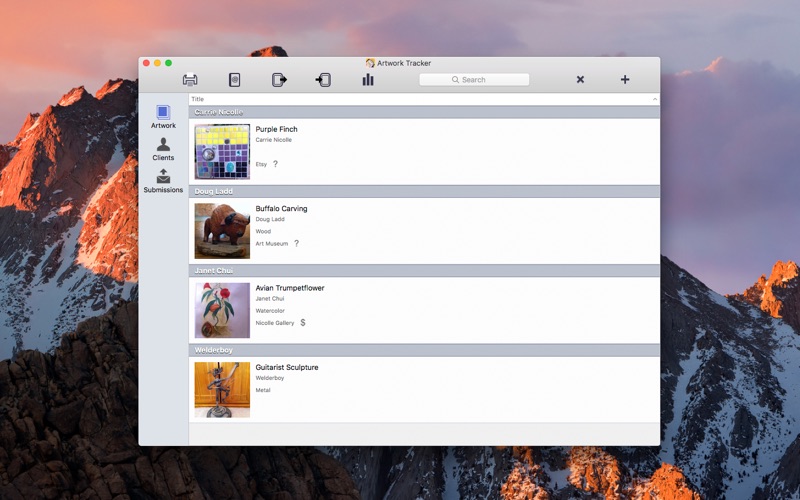Click the Buffalo Carving thumbnail
This screenshot has width=800, height=500.
tap(222, 231)
